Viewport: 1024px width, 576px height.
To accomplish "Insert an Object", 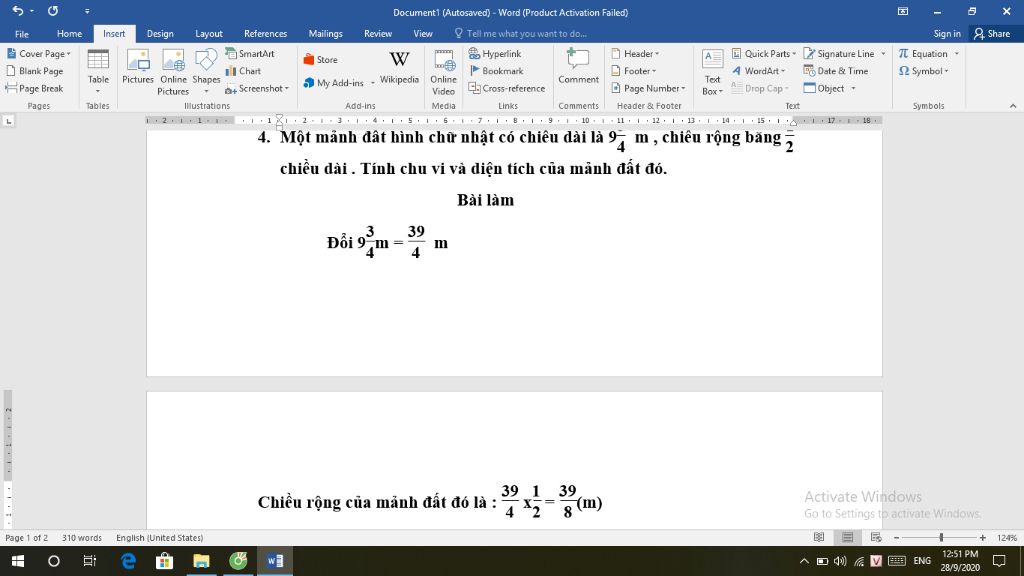I will [829, 88].
